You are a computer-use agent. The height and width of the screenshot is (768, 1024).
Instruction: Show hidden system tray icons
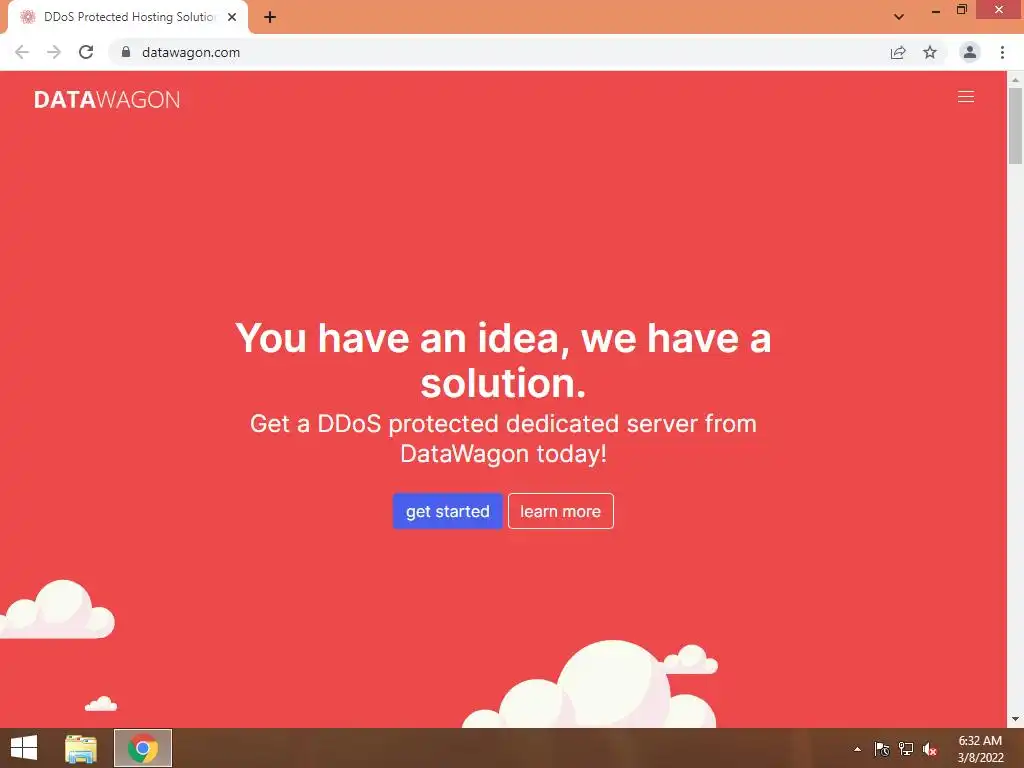[x=857, y=749]
